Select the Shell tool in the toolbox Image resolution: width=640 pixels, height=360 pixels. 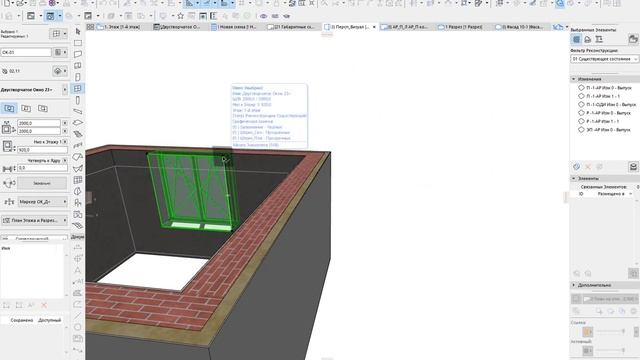pos(78,169)
